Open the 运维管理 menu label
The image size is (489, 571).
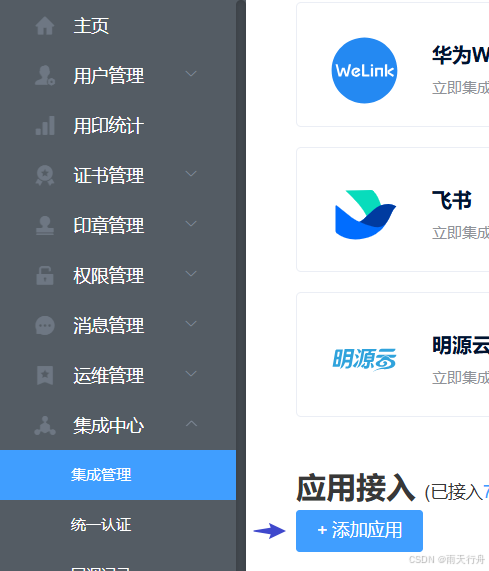point(109,375)
